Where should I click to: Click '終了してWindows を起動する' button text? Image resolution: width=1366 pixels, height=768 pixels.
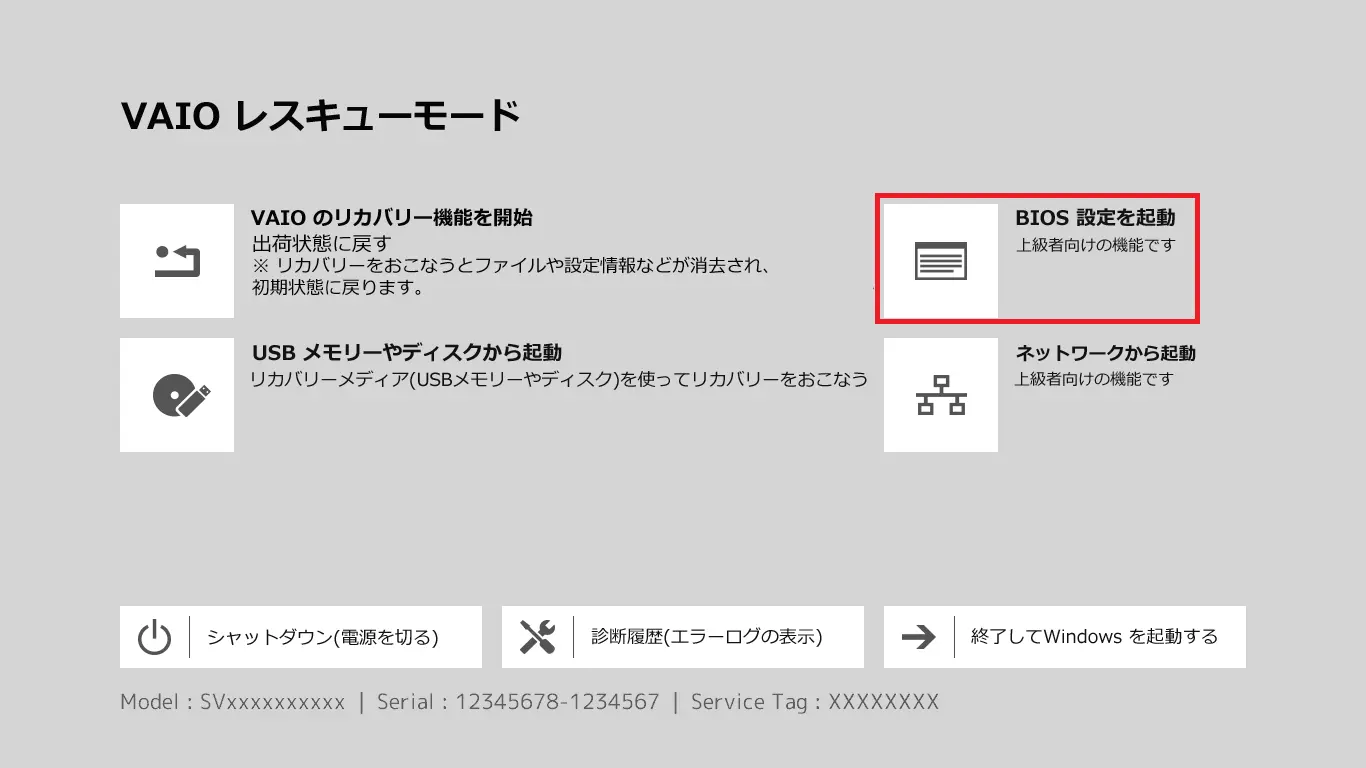click(x=1094, y=637)
